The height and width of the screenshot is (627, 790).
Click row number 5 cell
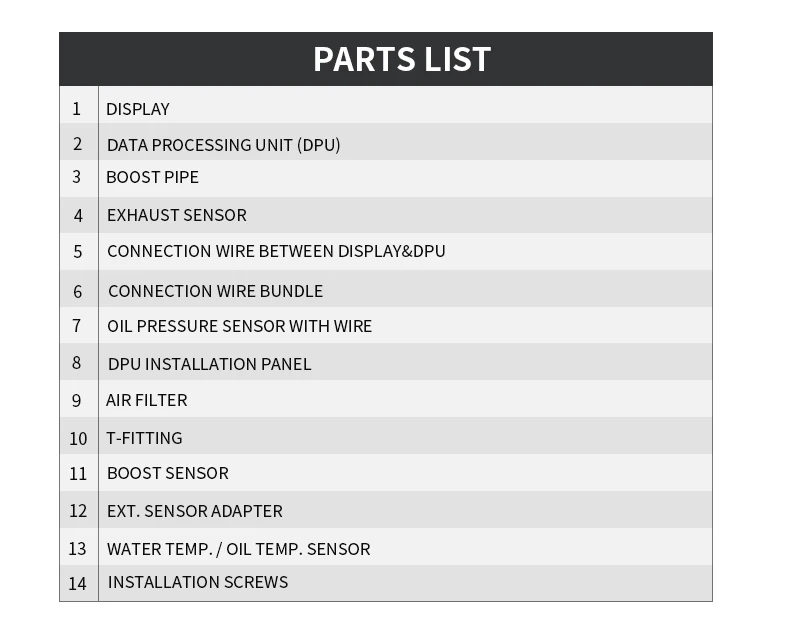(79, 252)
